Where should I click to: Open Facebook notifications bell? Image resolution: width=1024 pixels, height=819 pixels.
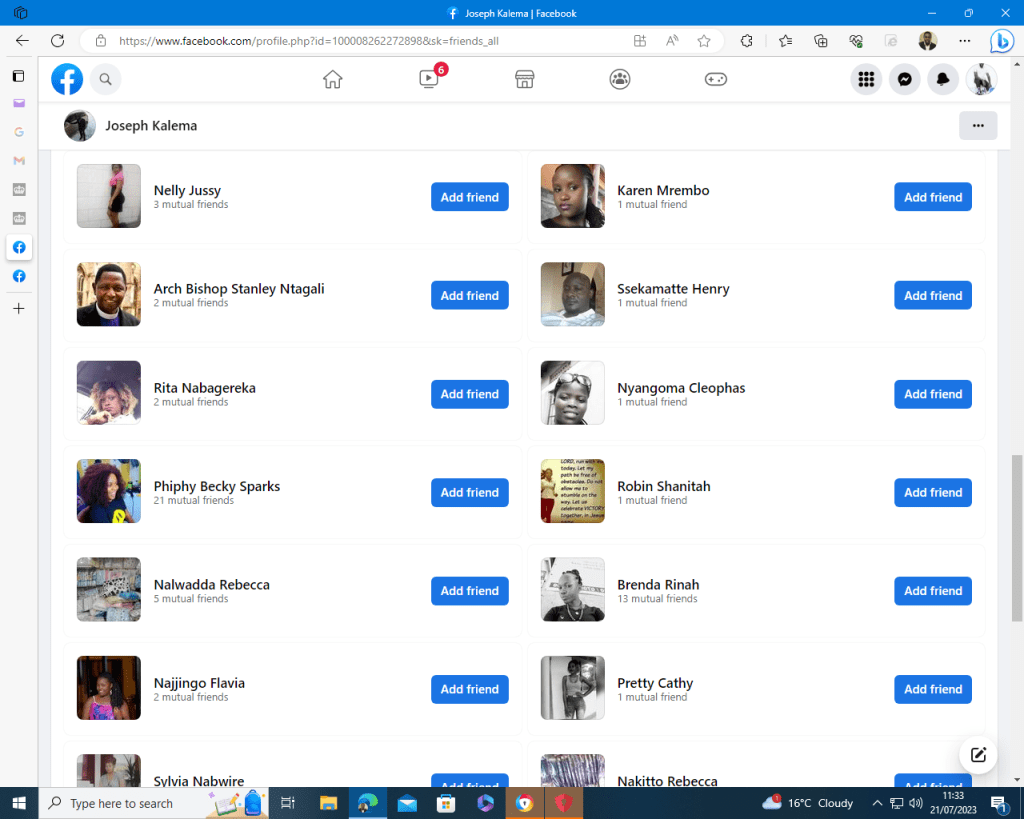pyautogui.click(x=943, y=80)
